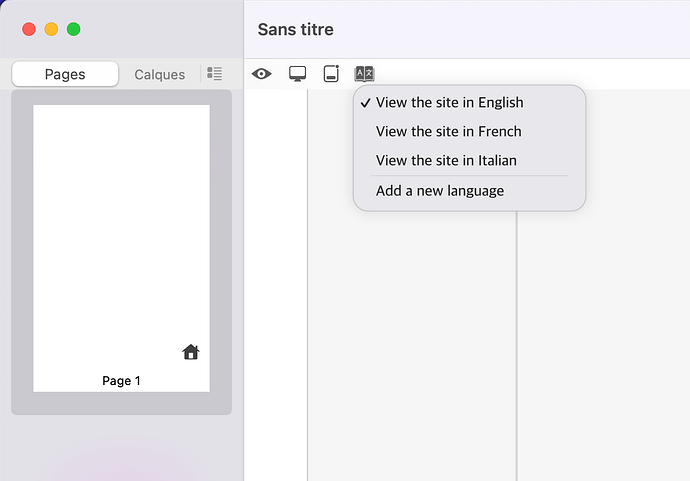690x481 pixels.
Task: Click the eye preview icon in toolbar
Action: point(261,73)
